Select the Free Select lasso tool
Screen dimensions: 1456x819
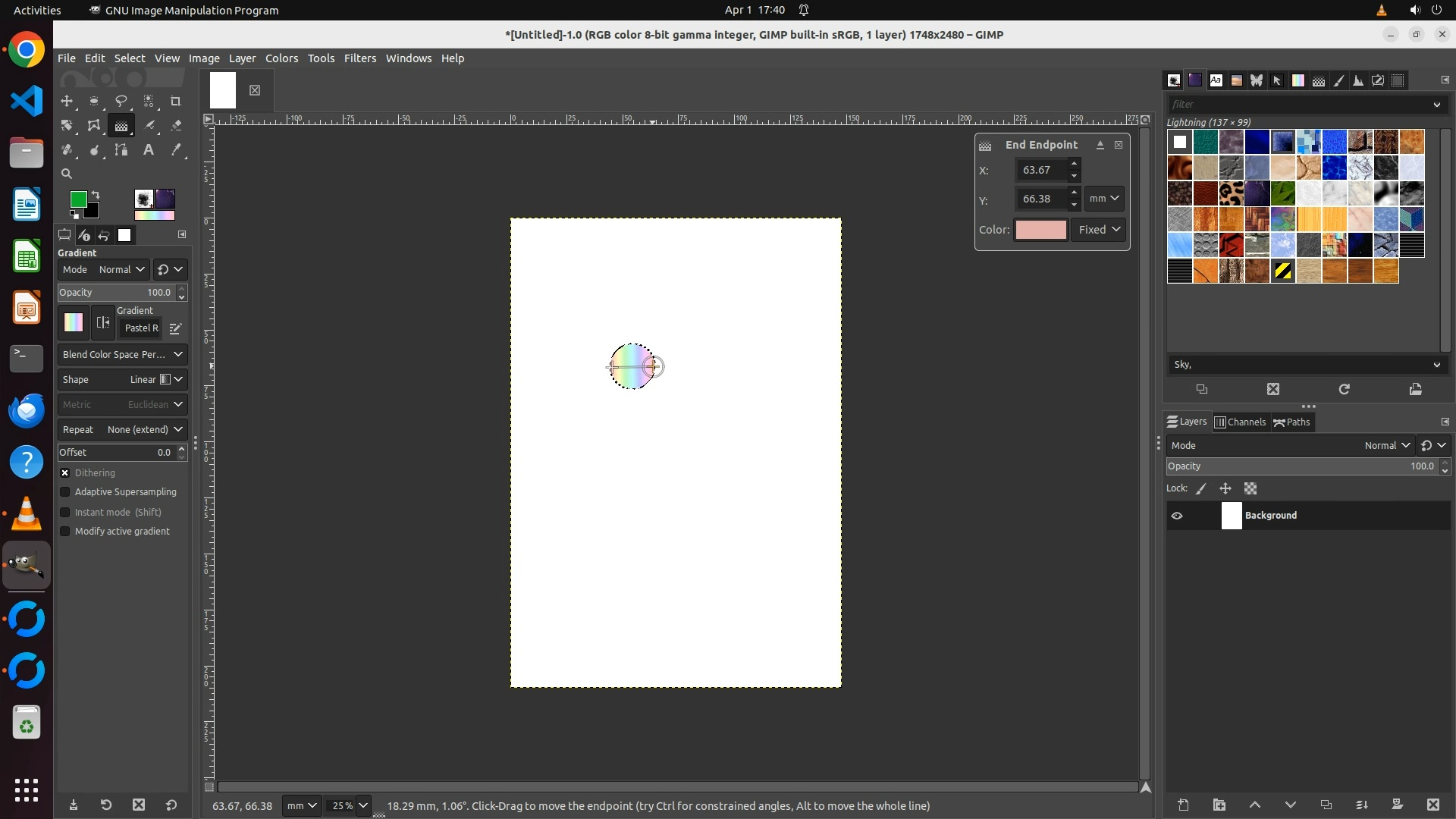[121, 102]
